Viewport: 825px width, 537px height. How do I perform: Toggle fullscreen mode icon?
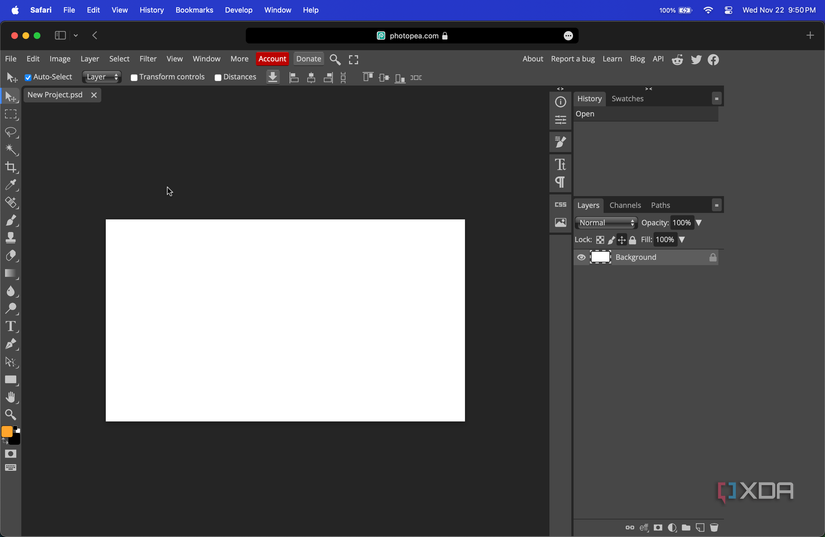[354, 59]
